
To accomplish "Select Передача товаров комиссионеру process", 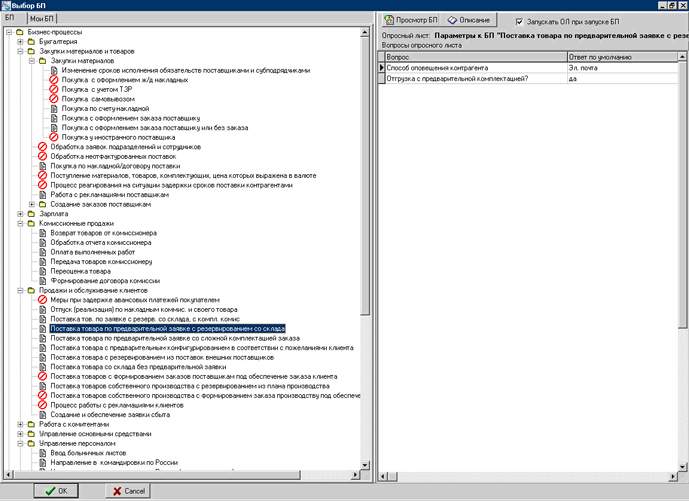I will click(101, 262).
